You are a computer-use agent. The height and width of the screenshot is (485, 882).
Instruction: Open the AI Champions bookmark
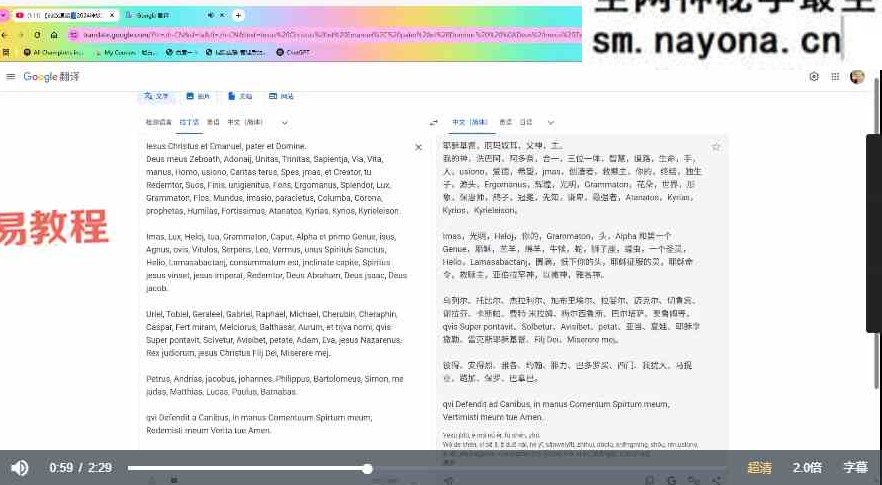click(54, 52)
